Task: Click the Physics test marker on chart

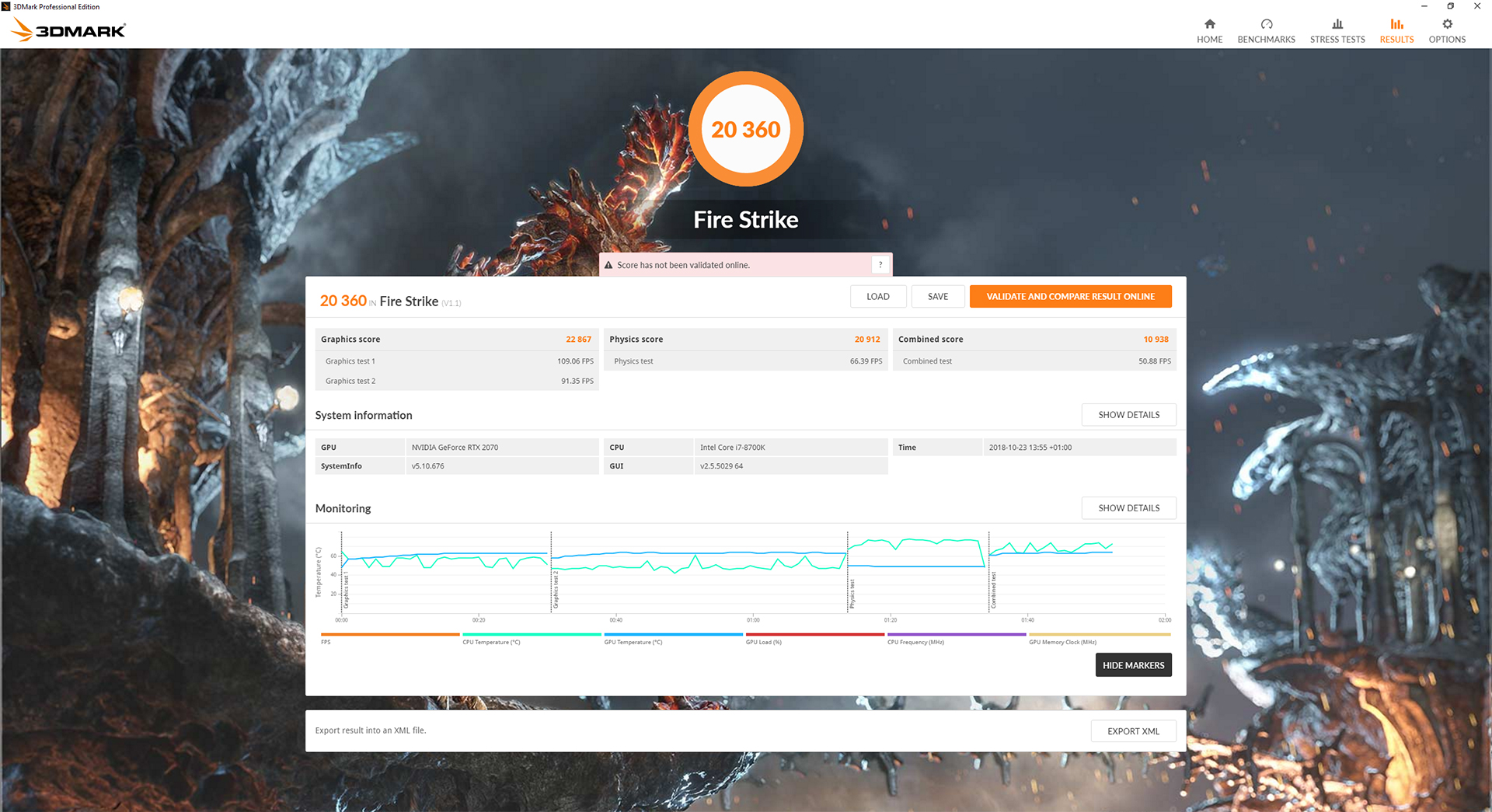Action: [x=851, y=593]
